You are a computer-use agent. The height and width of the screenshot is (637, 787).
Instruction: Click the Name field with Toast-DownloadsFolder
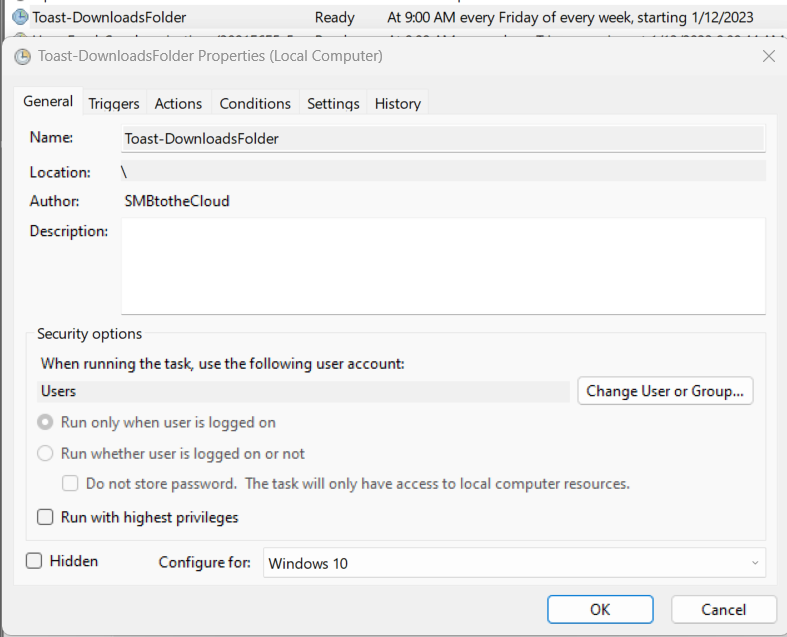pos(443,139)
